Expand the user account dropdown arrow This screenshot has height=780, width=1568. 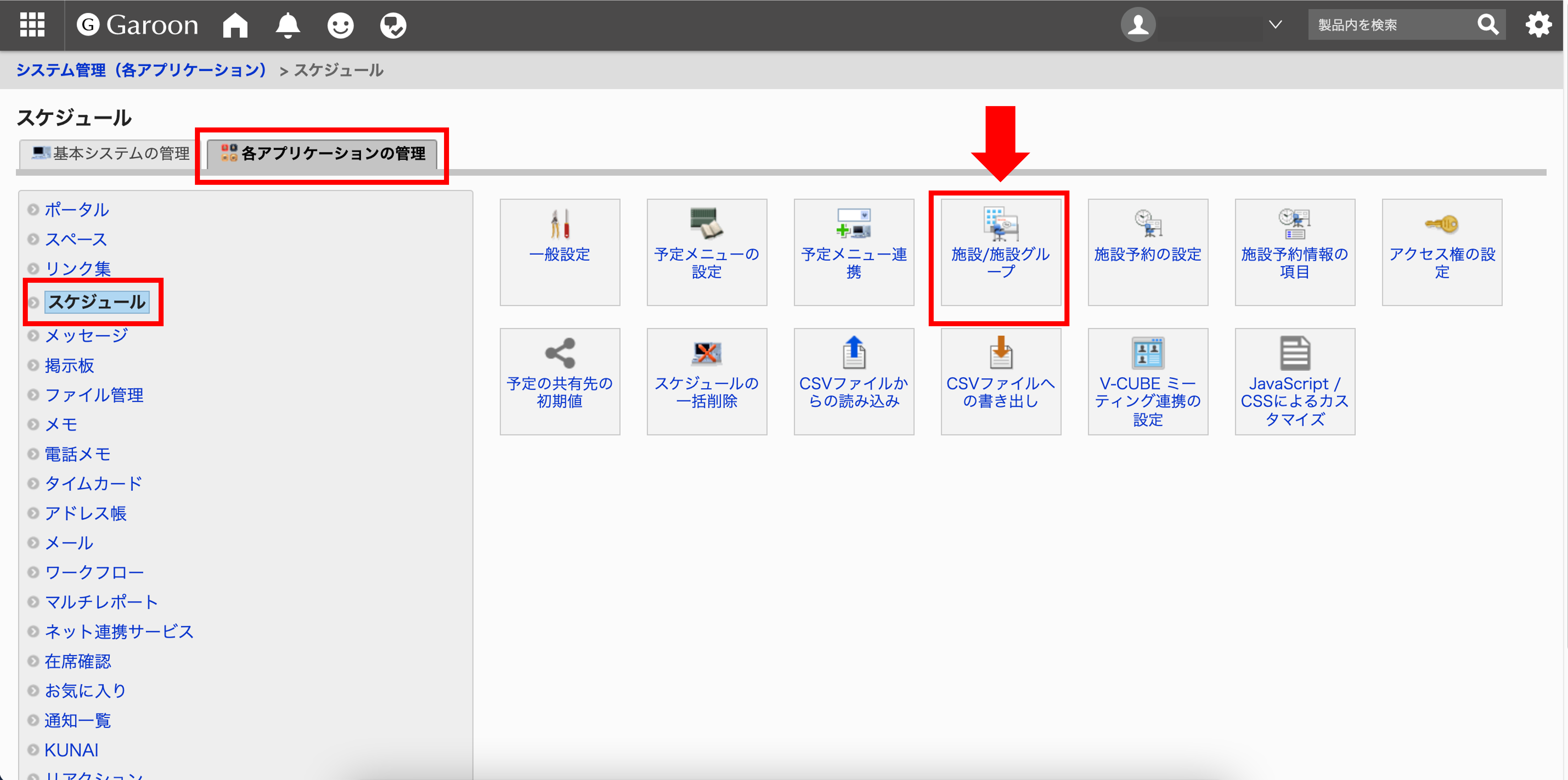pyautogui.click(x=1275, y=25)
